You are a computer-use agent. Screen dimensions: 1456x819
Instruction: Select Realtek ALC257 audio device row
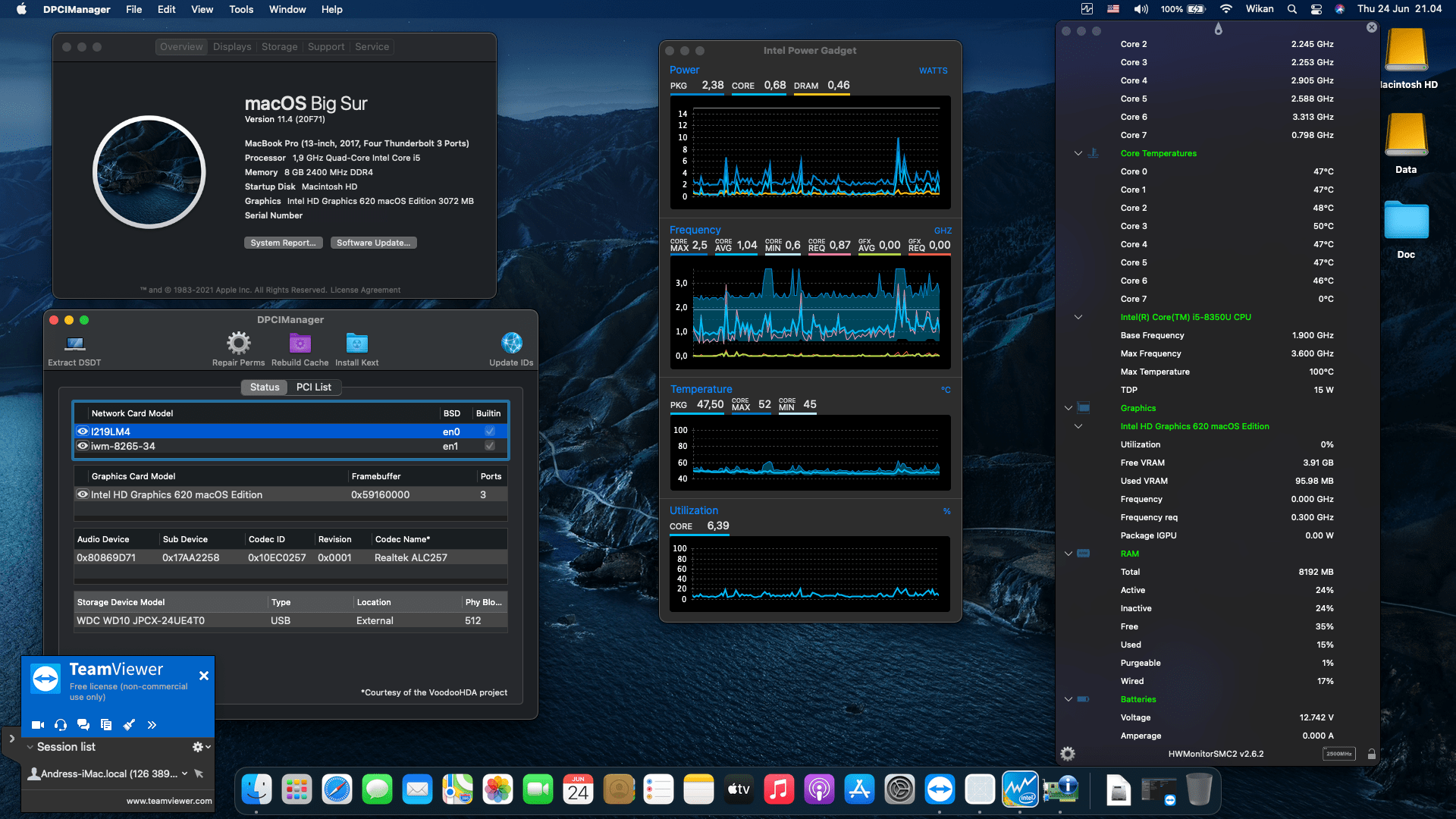(x=290, y=557)
